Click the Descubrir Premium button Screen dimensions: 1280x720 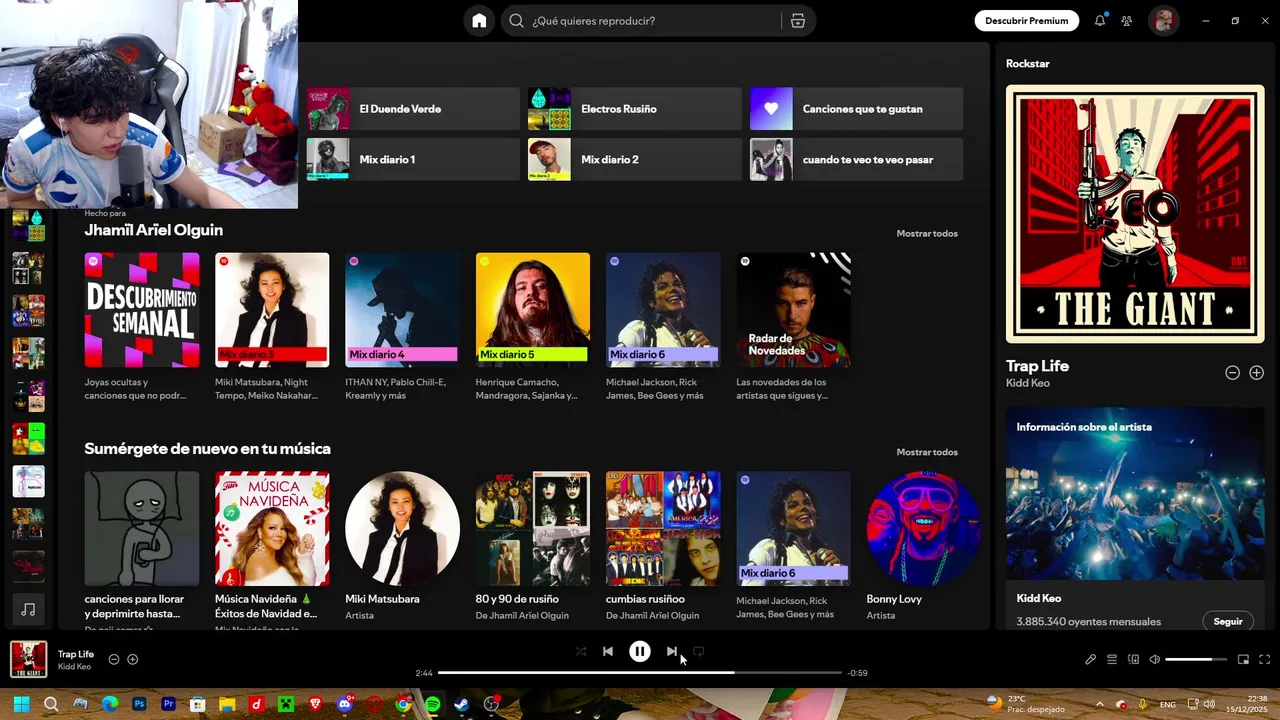[x=1026, y=20]
